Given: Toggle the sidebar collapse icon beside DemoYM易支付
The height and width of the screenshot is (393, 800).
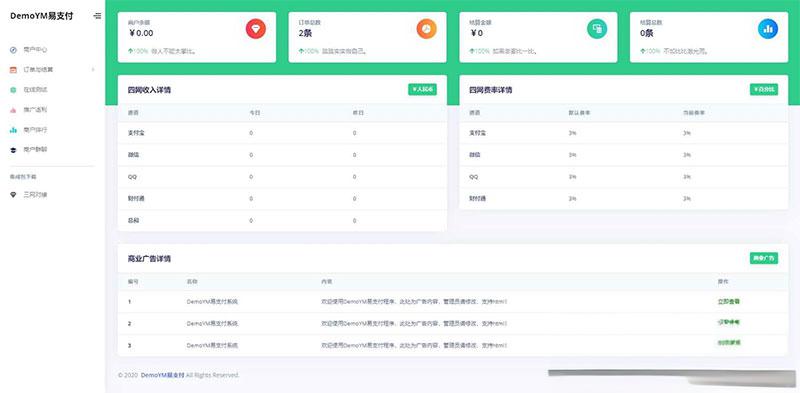Looking at the screenshot, I should [97, 16].
